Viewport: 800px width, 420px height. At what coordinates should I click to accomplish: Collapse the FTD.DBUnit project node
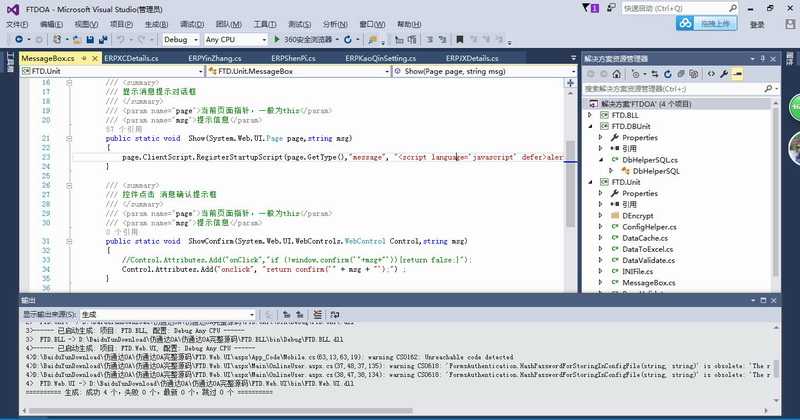coord(590,126)
